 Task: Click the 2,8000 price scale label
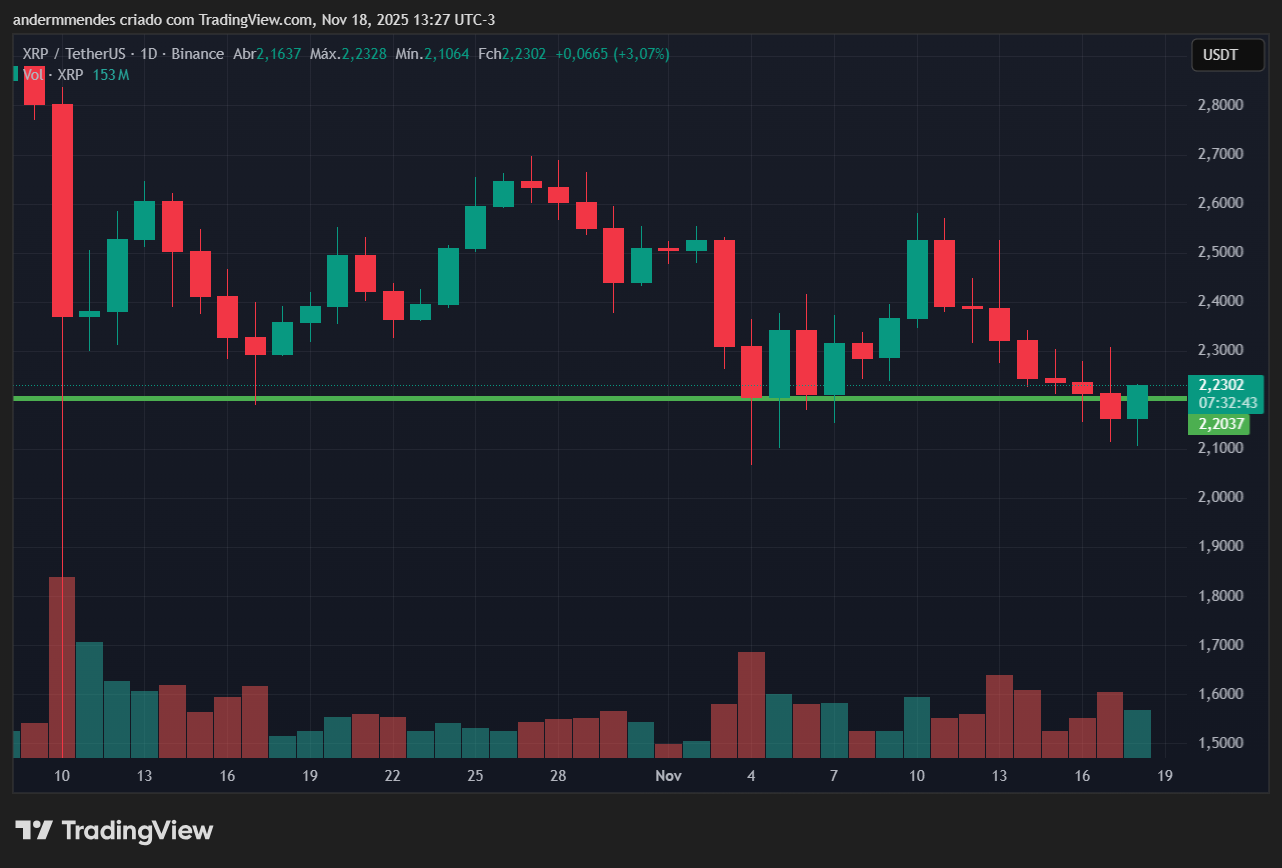point(1221,104)
